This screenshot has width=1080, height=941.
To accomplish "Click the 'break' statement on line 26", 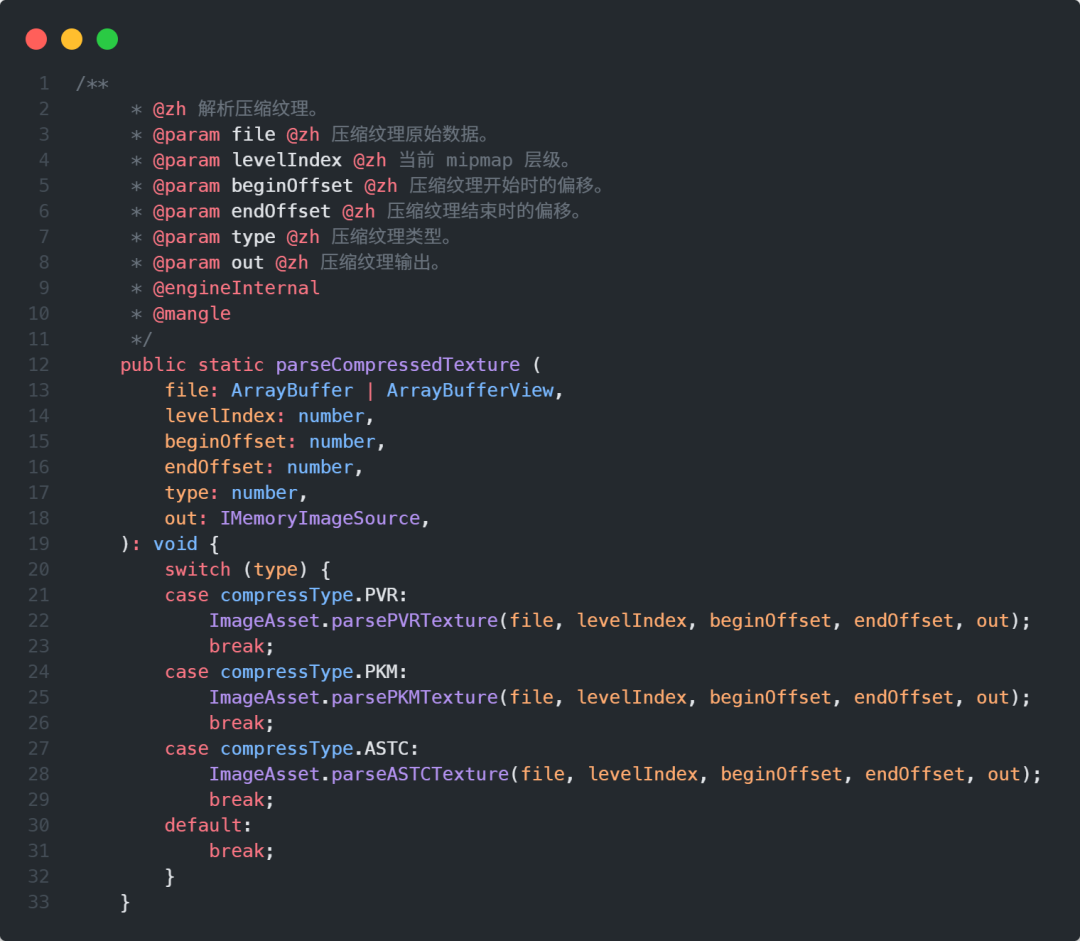I will point(236,723).
